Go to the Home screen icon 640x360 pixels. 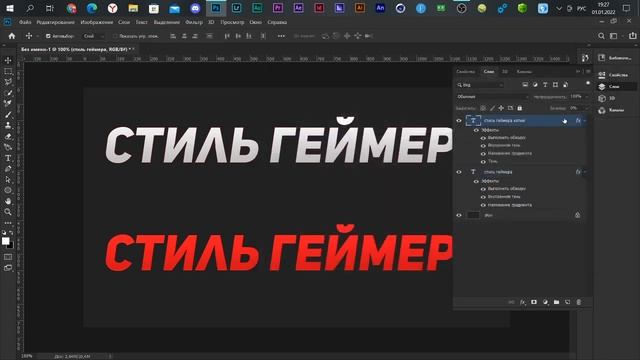pos(12,36)
